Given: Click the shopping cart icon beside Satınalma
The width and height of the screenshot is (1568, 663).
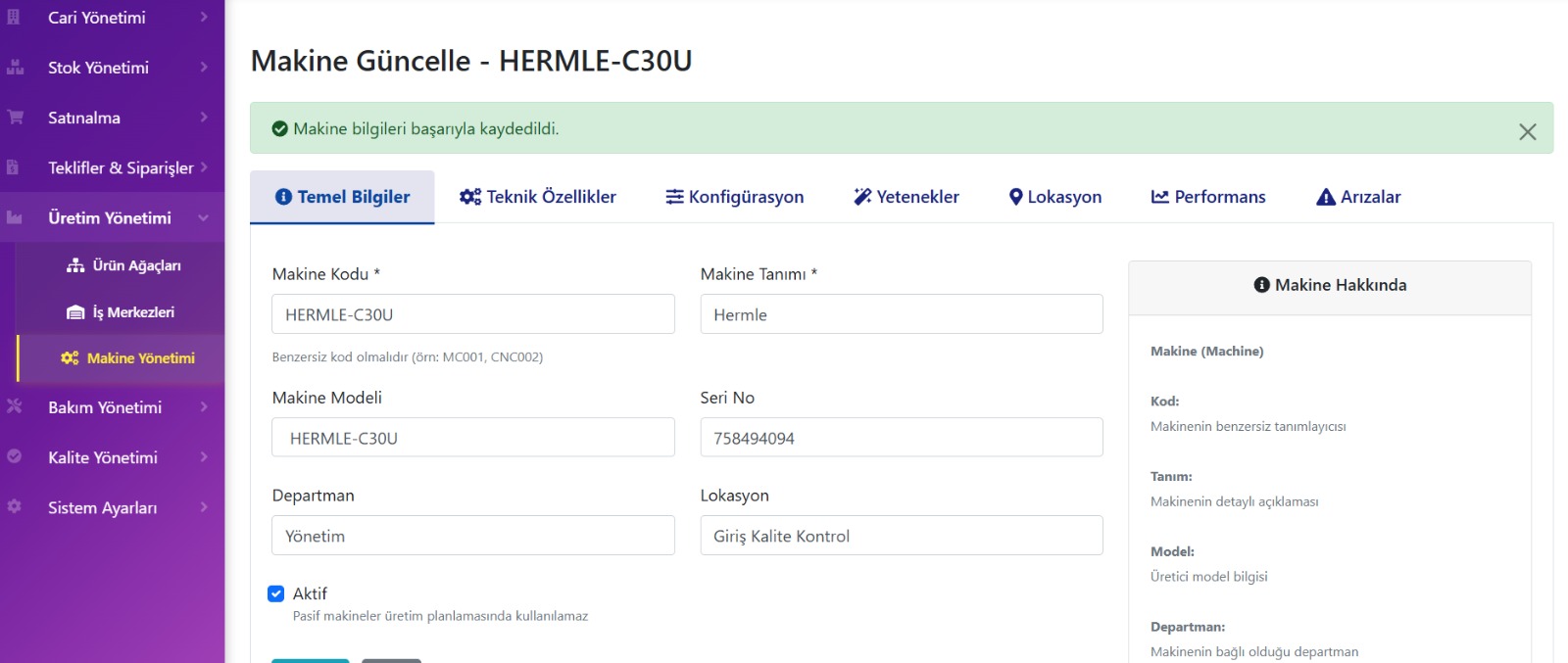Looking at the screenshot, I should pos(15,118).
